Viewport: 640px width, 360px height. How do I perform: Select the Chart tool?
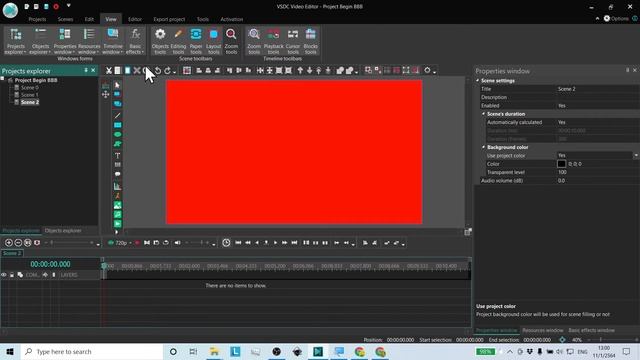[117, 186]
